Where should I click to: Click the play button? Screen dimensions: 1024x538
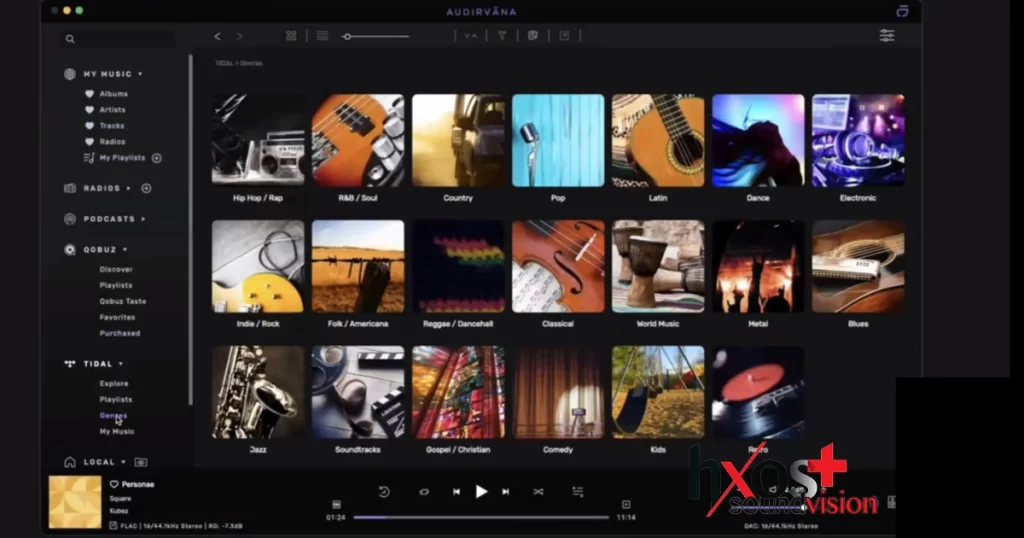click(481, 492)
